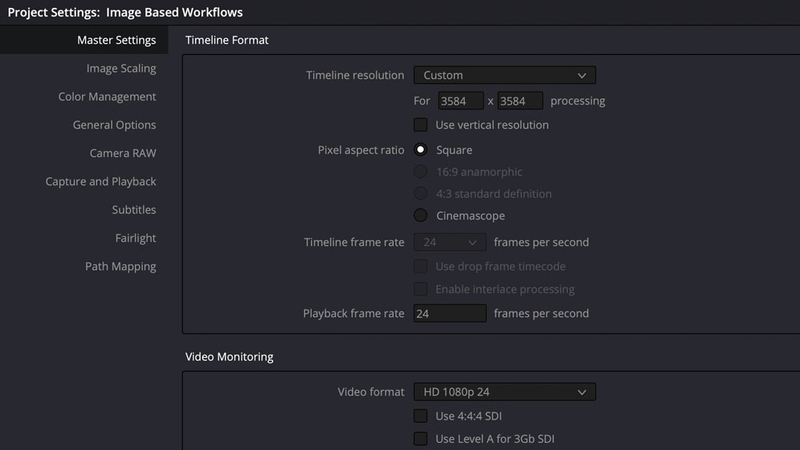Switch to Image Scaling settings
This screenshot has width=800, height=450.
(x=121, y=68)
